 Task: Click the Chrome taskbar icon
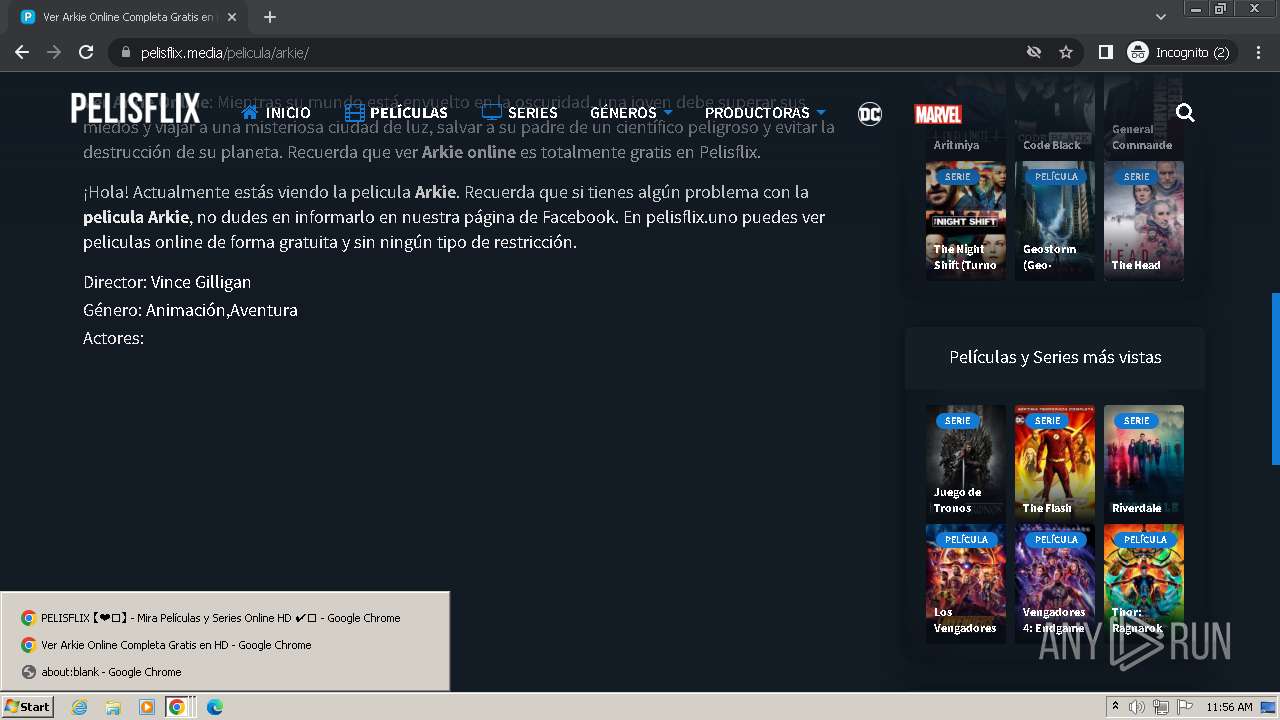(177, 707)
